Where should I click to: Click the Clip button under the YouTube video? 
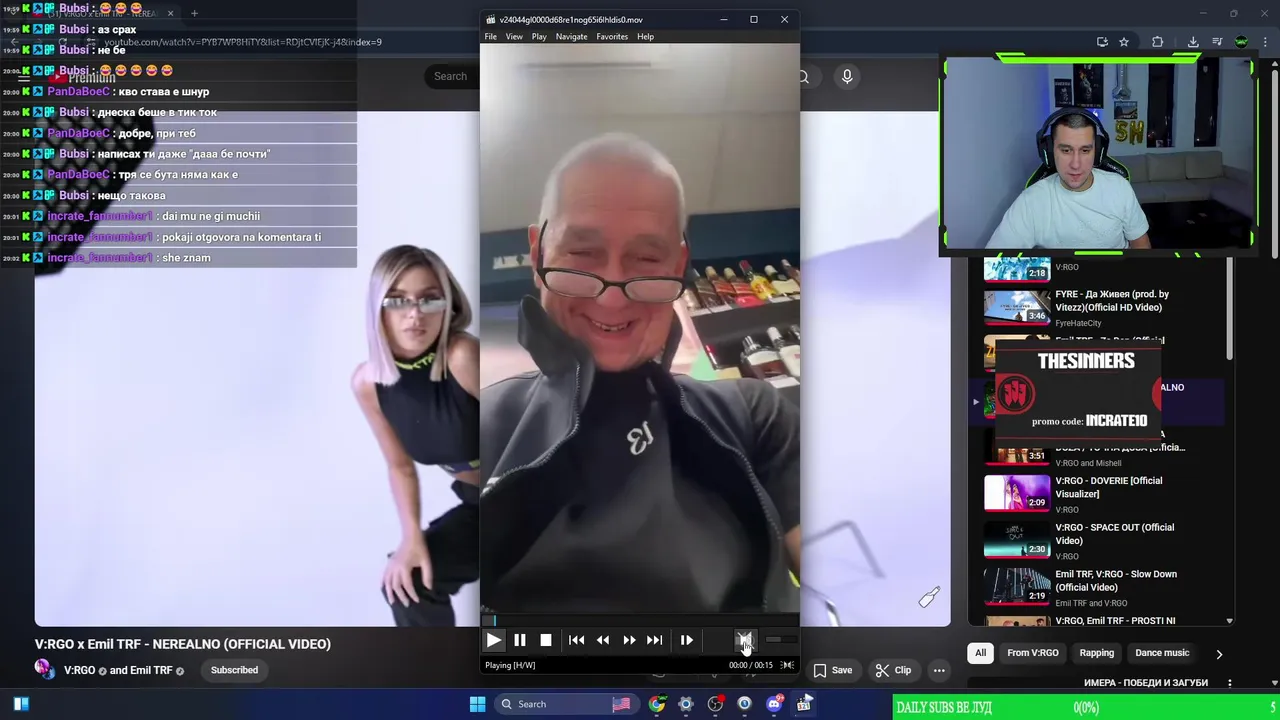tap(893, 670)
